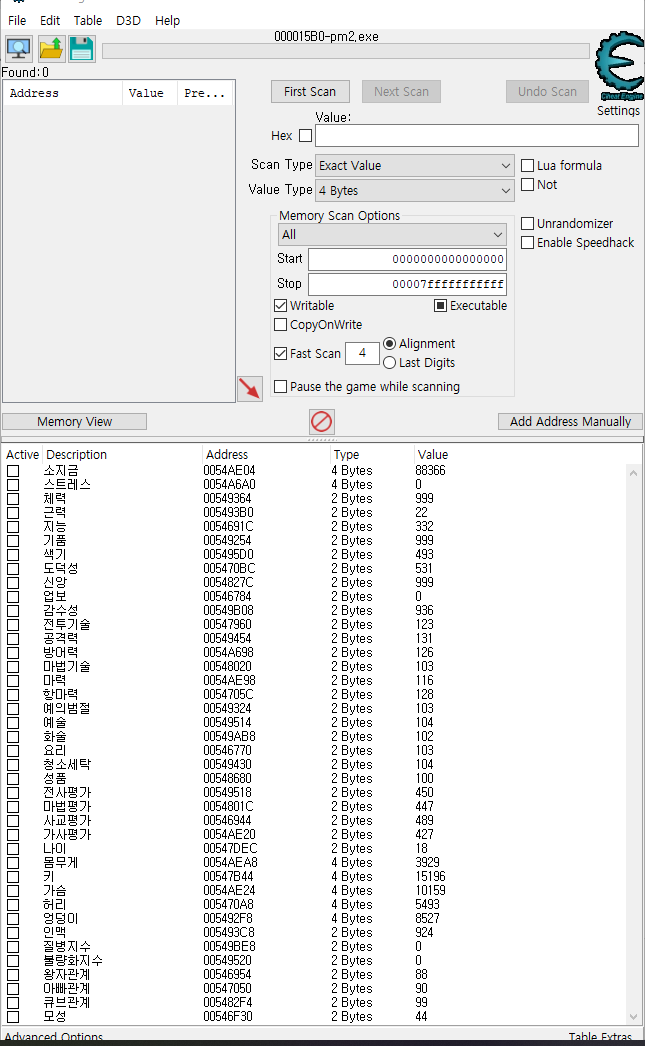Expand the Memory Scan Options All dropdown

pos(392,235)
